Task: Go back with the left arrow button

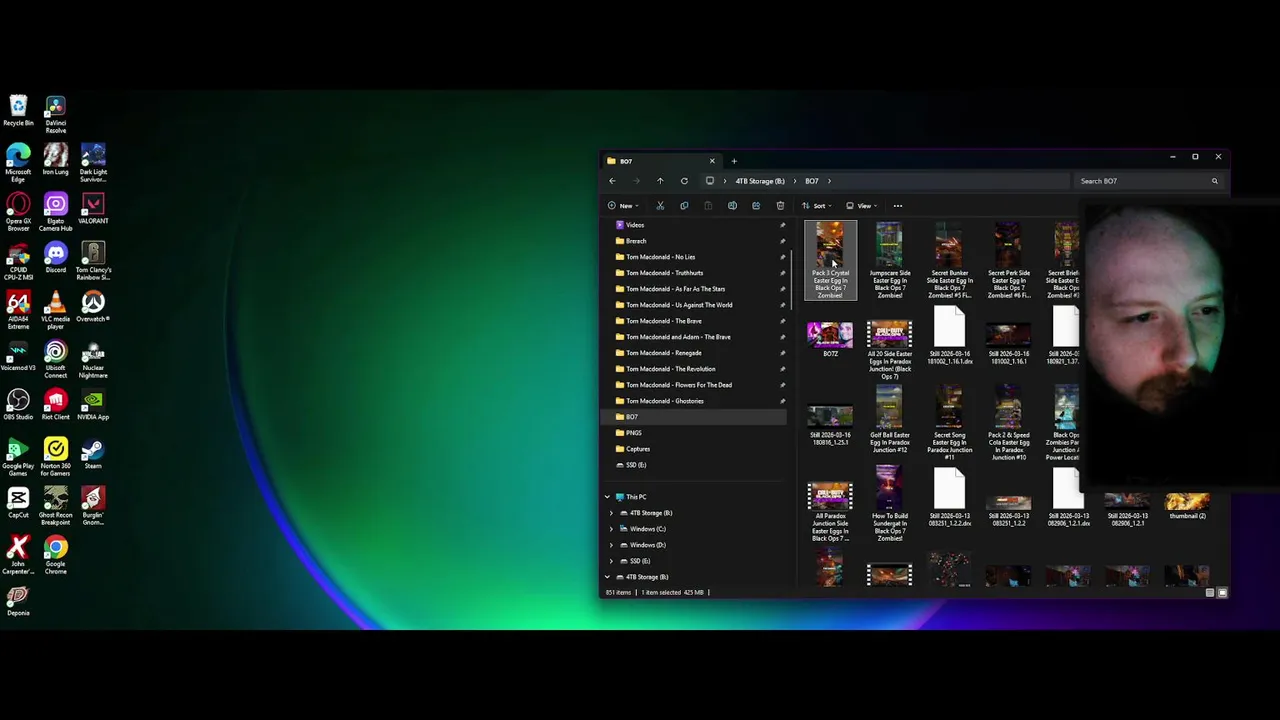Action: [x=612, y=181]
